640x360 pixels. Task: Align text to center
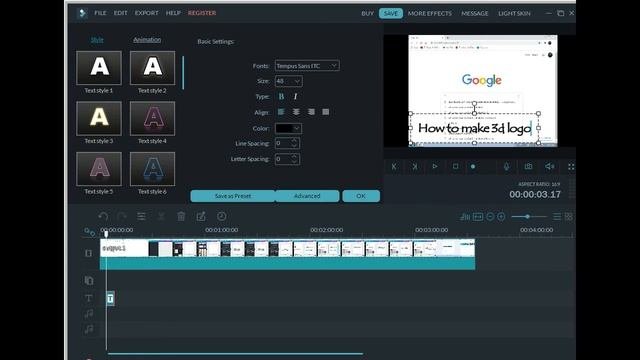click(x=296, y=112)
